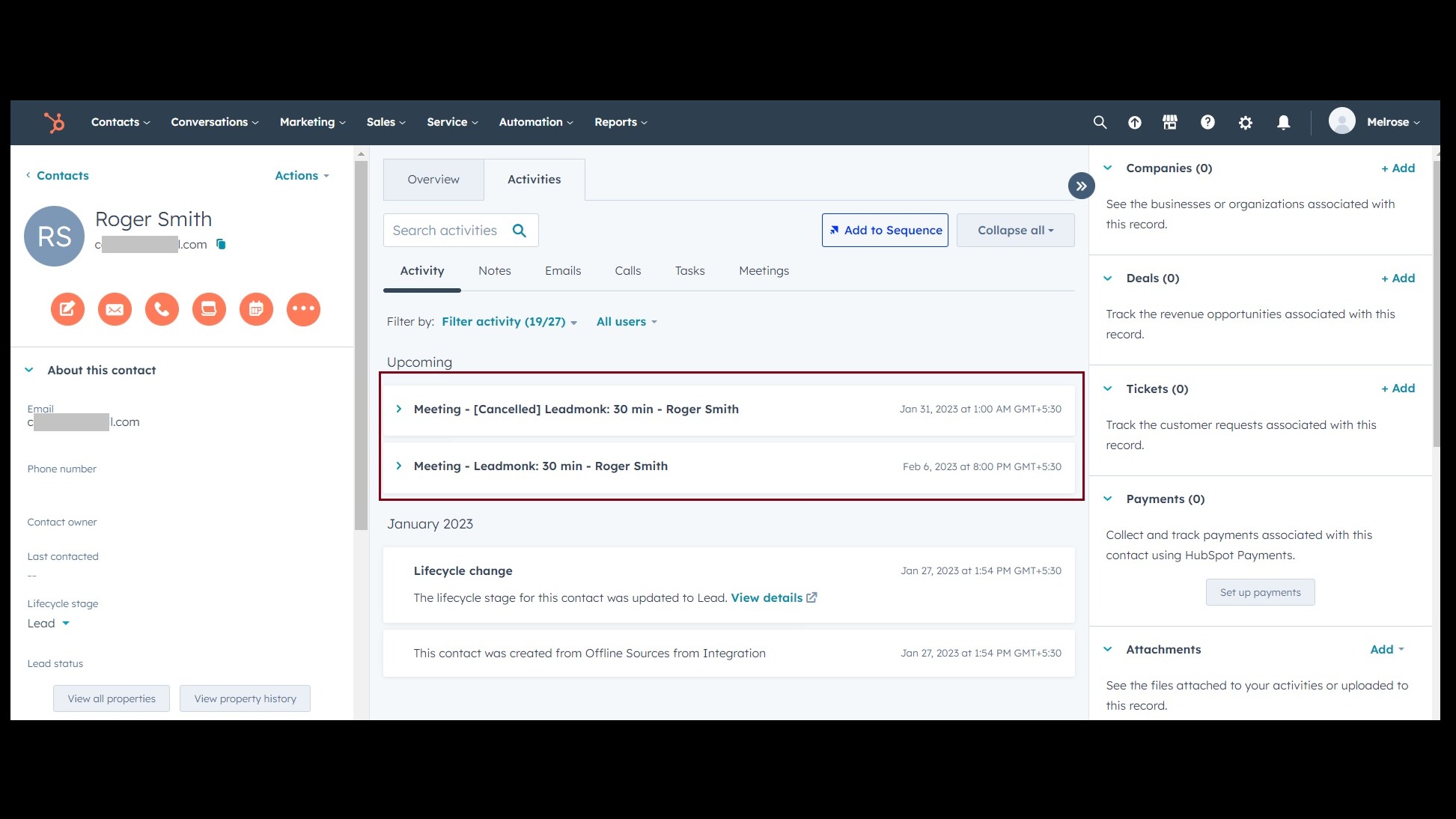Open the HubSpot Marketplace icon
1456x819 pixels.
(1169, 122)
